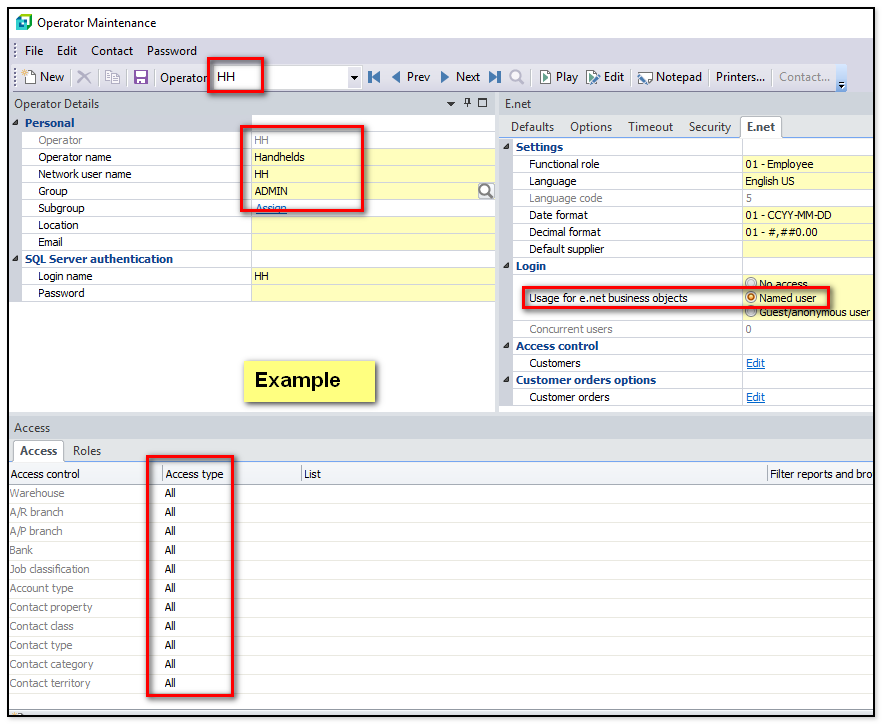
Task: Jump to last operator record icon
Action: (495, 77)
